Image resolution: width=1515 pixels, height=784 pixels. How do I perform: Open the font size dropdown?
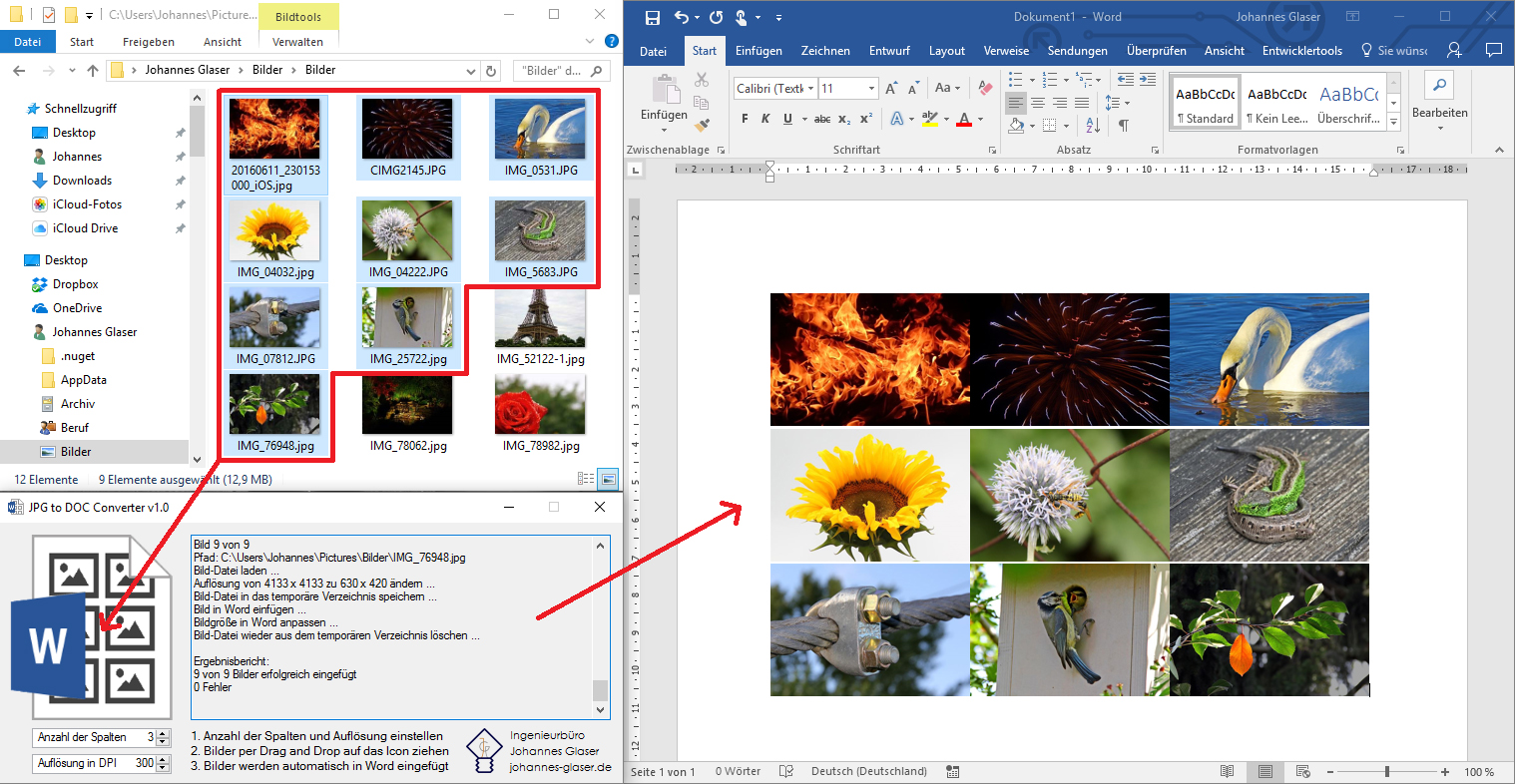coord(871,89)
